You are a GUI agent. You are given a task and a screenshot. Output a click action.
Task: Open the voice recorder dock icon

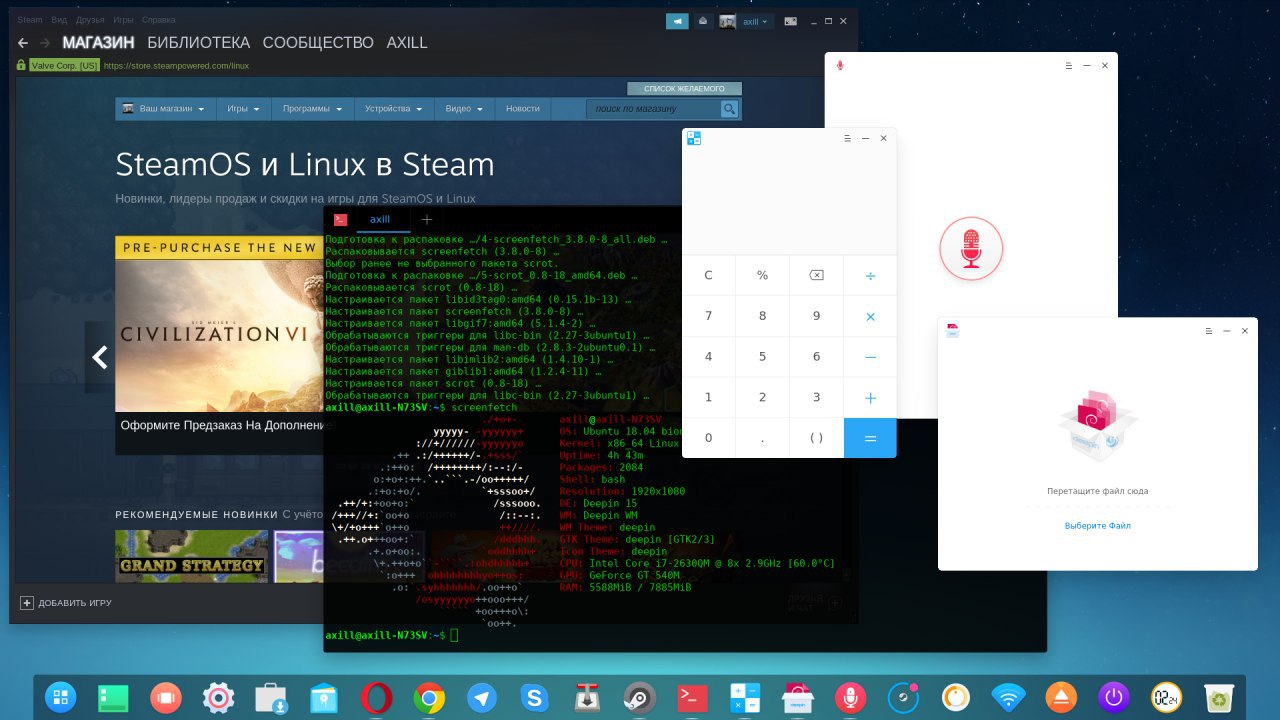(x=850, y=697)
